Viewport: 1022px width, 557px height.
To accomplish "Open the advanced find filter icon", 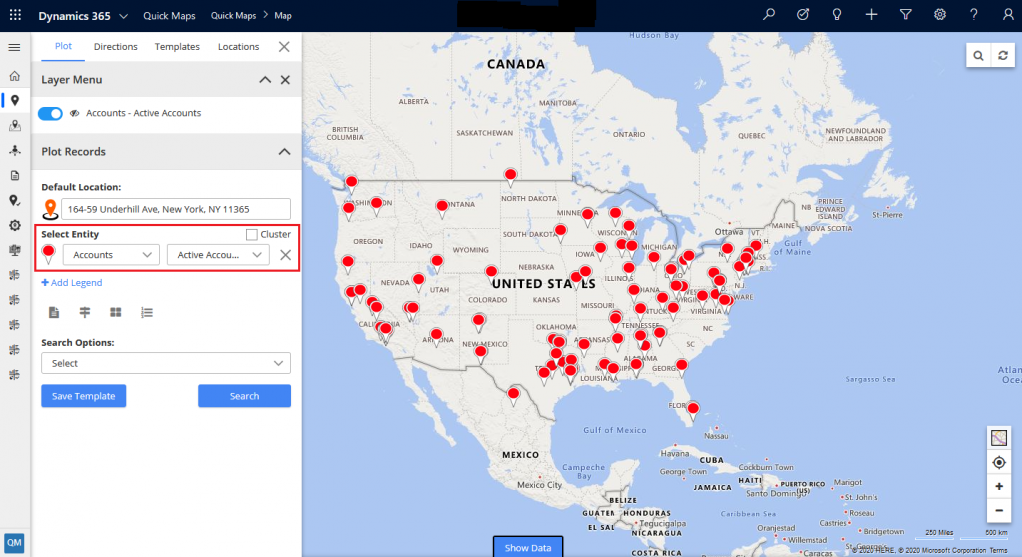I will click(905, 14).
